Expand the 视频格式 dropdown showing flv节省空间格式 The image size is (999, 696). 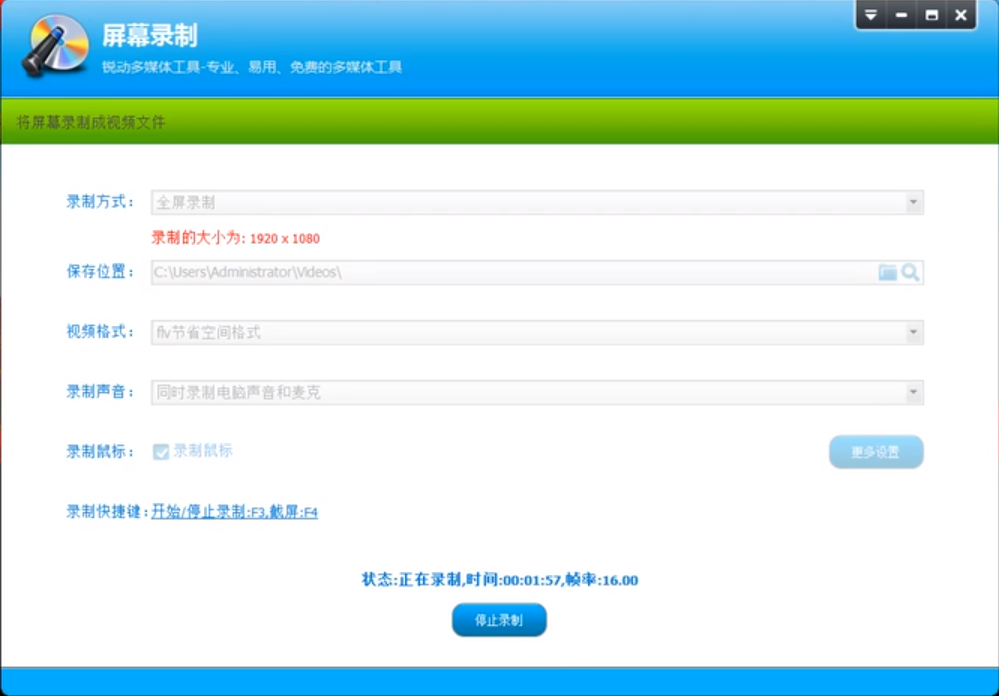912,333
